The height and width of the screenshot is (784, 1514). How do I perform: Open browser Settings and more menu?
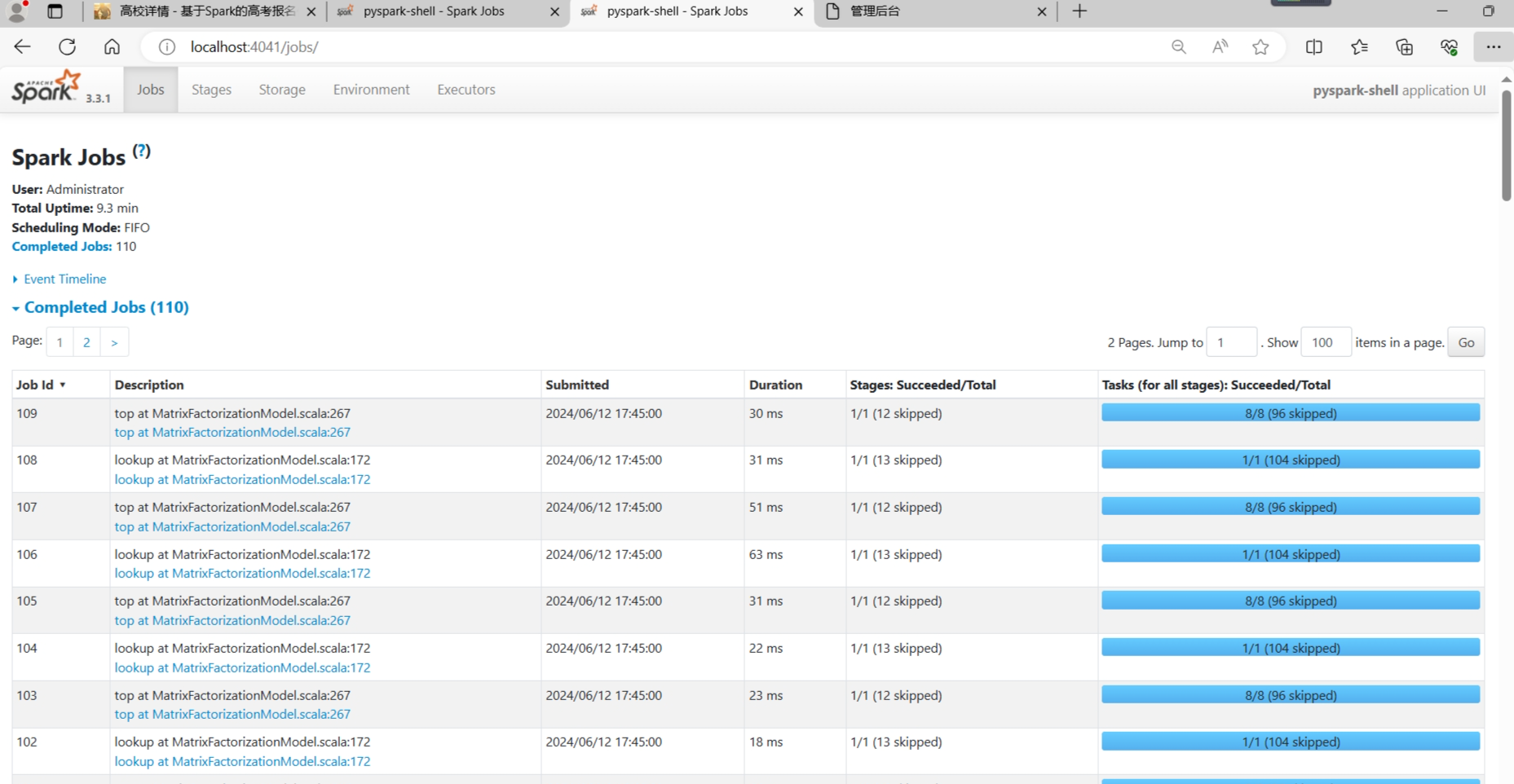click(x=1494, y=46)
